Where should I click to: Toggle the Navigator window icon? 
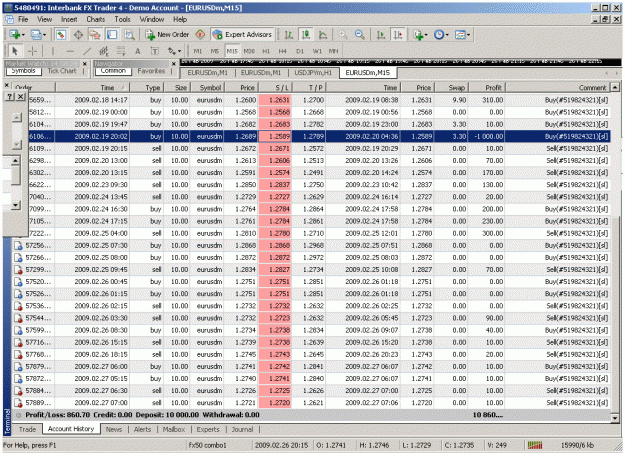pyautogui.click(x=95, y=35)
